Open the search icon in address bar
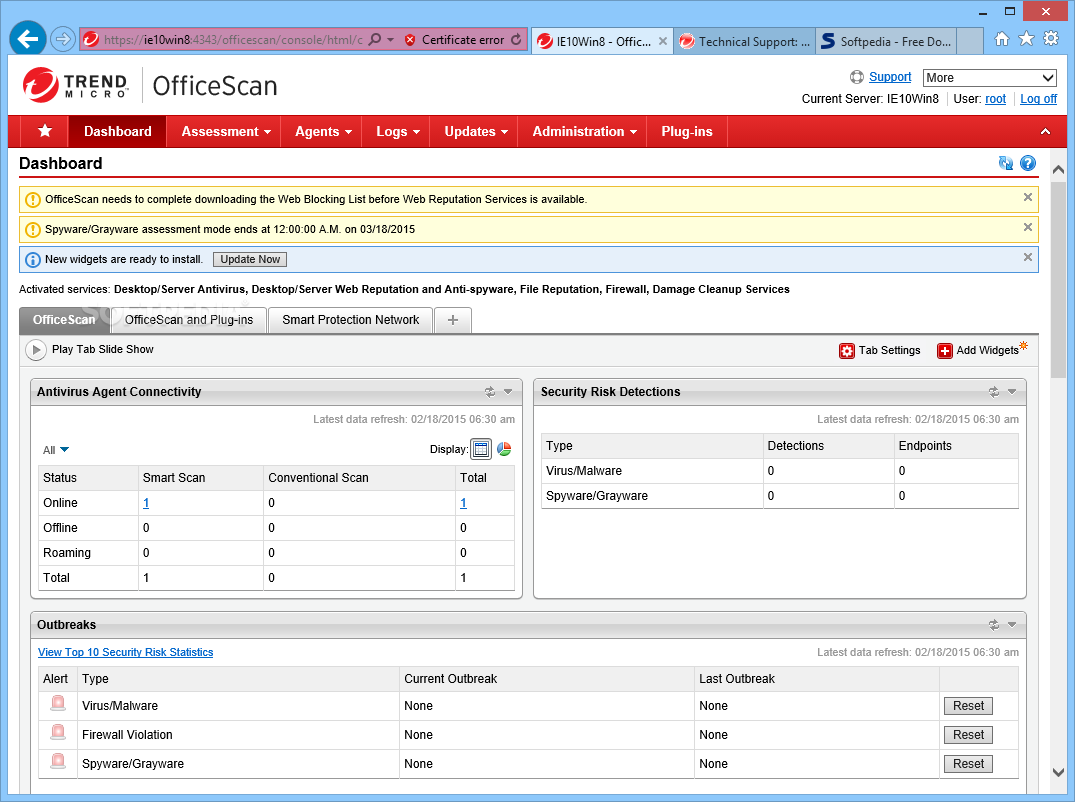The image size is (1075, 802). [x=375, y=40]
